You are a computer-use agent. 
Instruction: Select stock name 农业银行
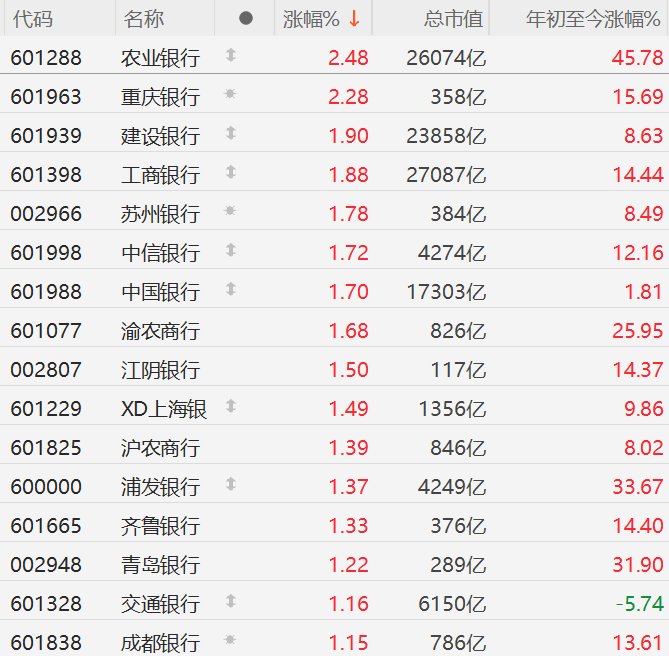coord(160,58)
